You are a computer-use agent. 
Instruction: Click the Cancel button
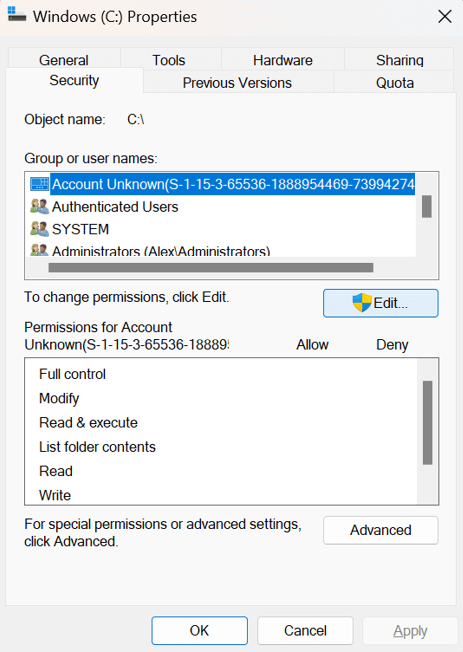click(305, 630)
